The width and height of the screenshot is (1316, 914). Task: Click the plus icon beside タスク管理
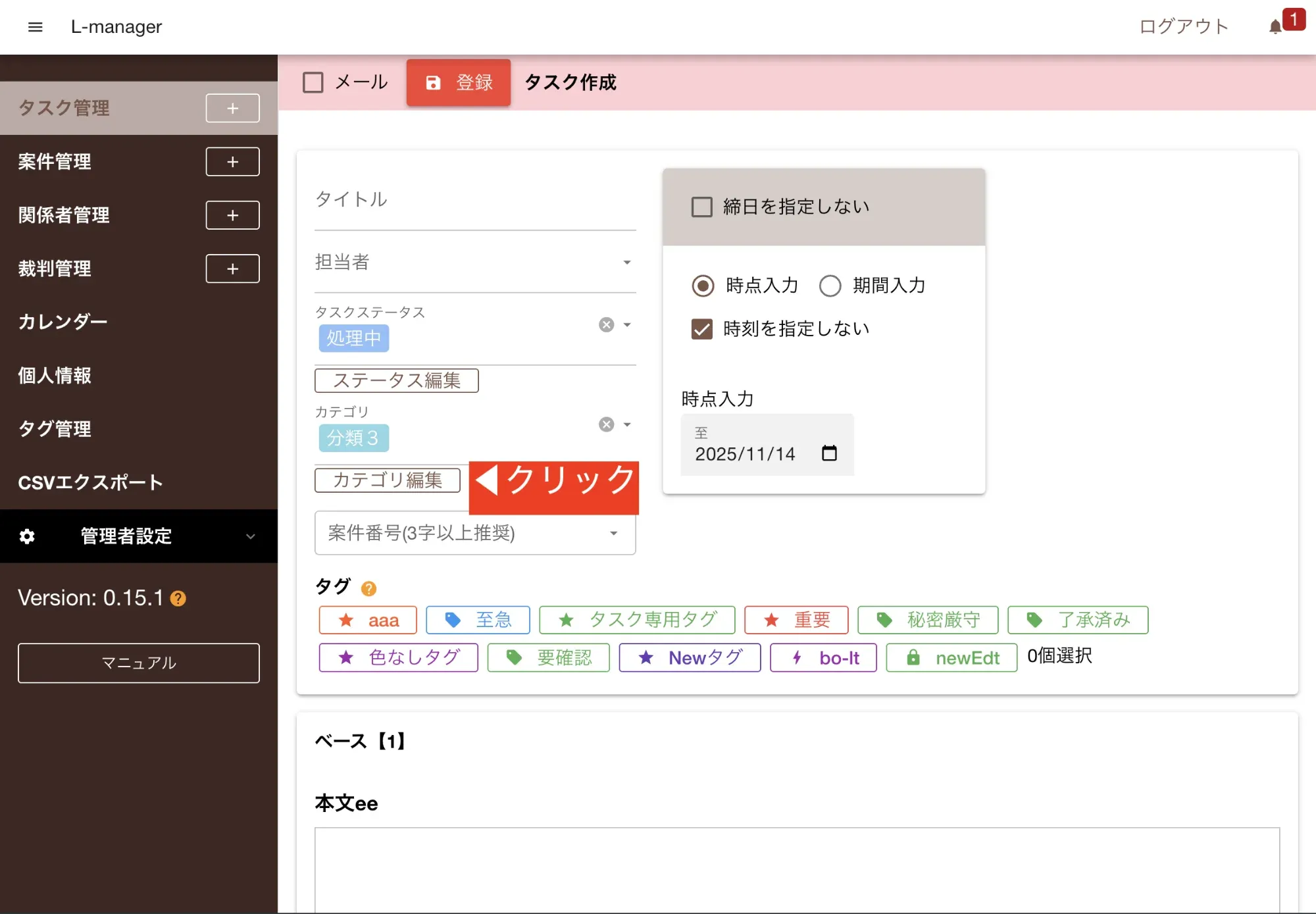(232, 109)
